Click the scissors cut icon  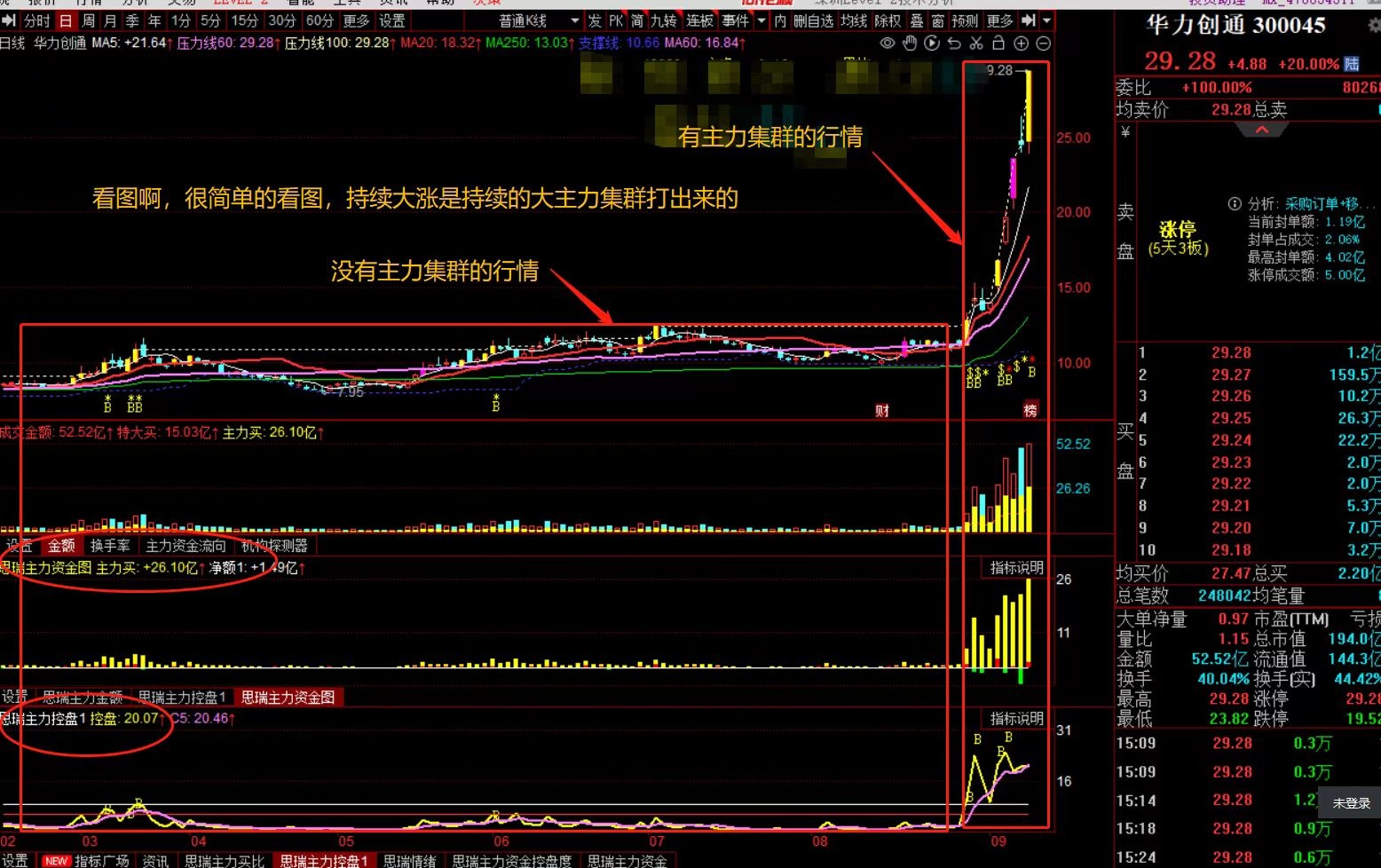pos(978,43)
